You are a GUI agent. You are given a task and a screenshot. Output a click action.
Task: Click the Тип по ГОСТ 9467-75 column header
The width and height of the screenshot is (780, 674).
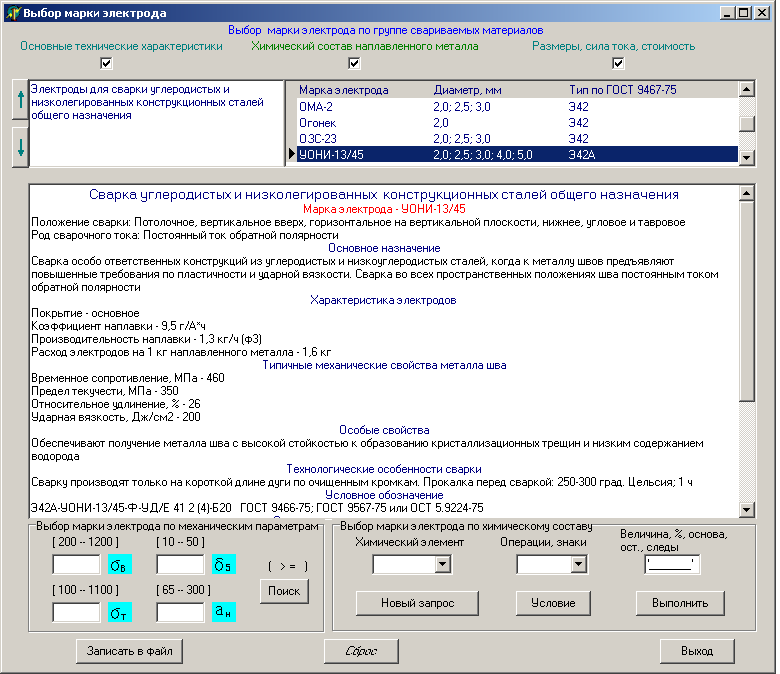623,90
